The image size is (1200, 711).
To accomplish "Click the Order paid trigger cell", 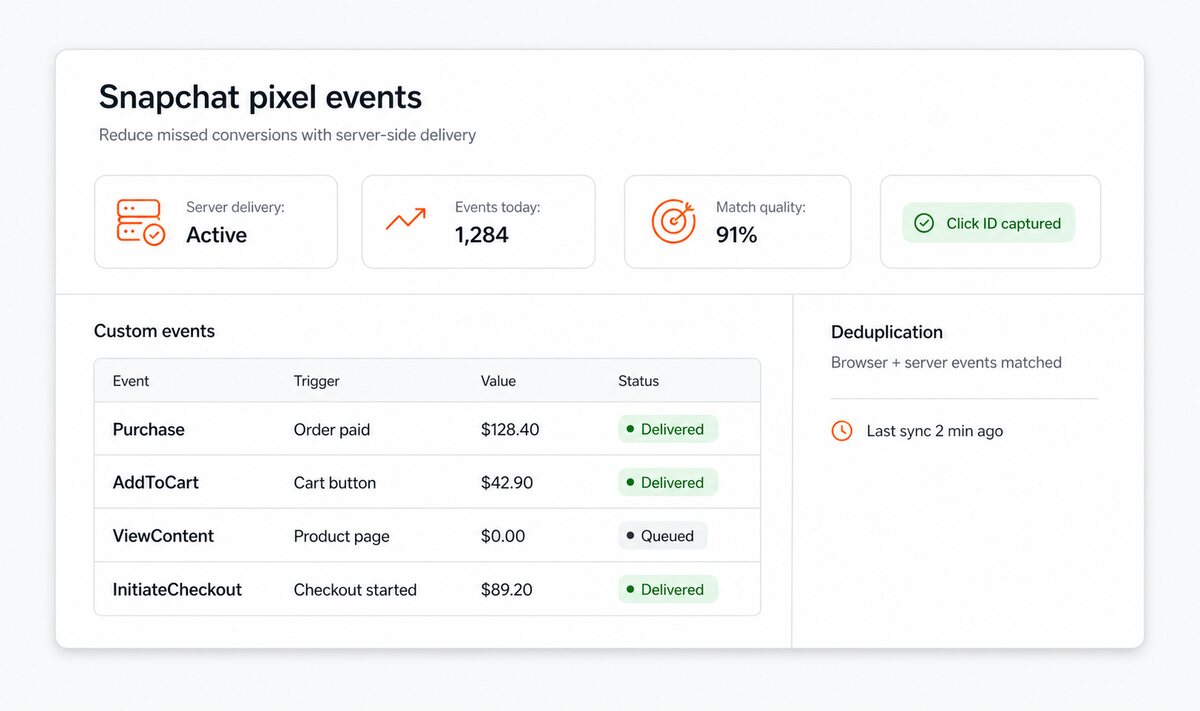I will 332,430.
